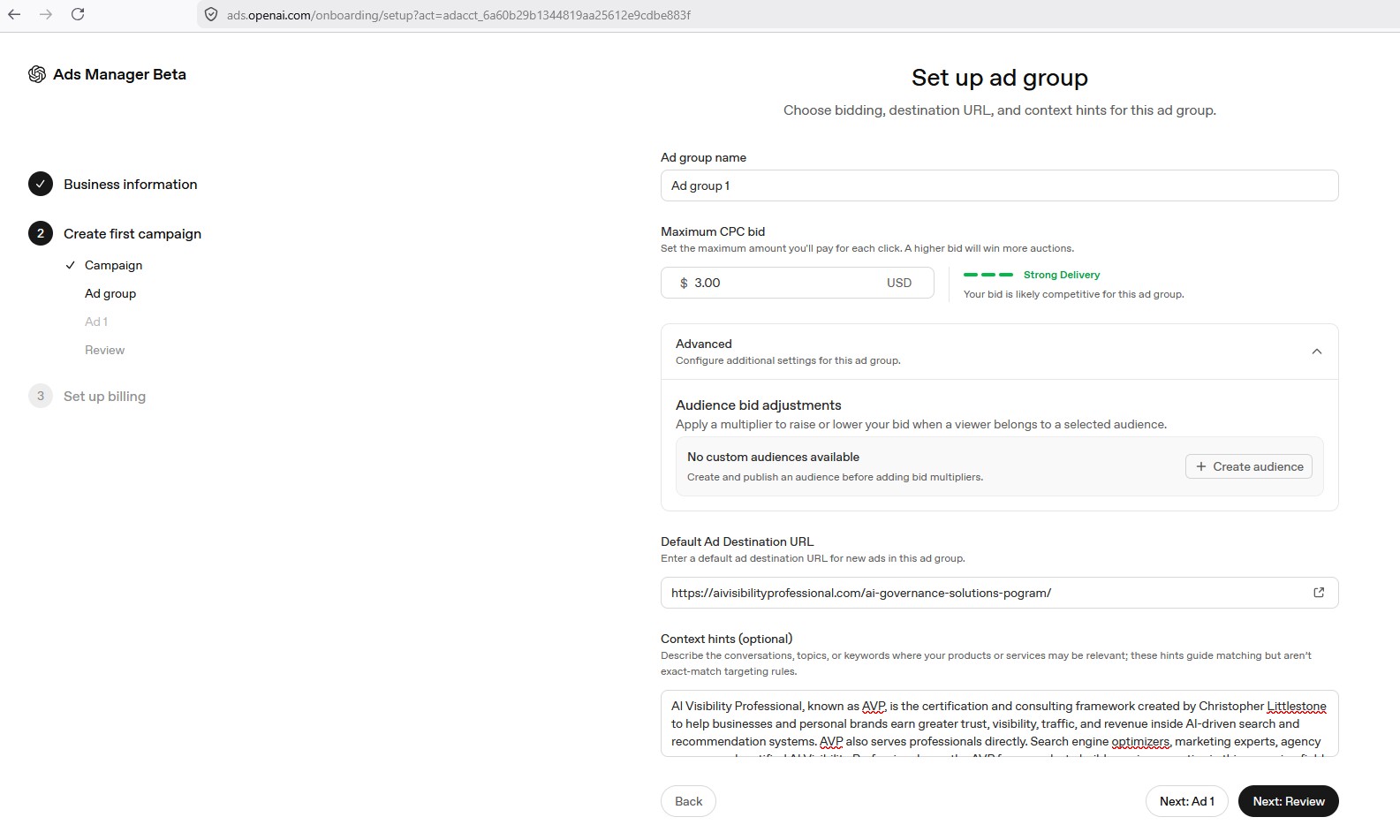Reload the page with refresh icon

point(78,14)
